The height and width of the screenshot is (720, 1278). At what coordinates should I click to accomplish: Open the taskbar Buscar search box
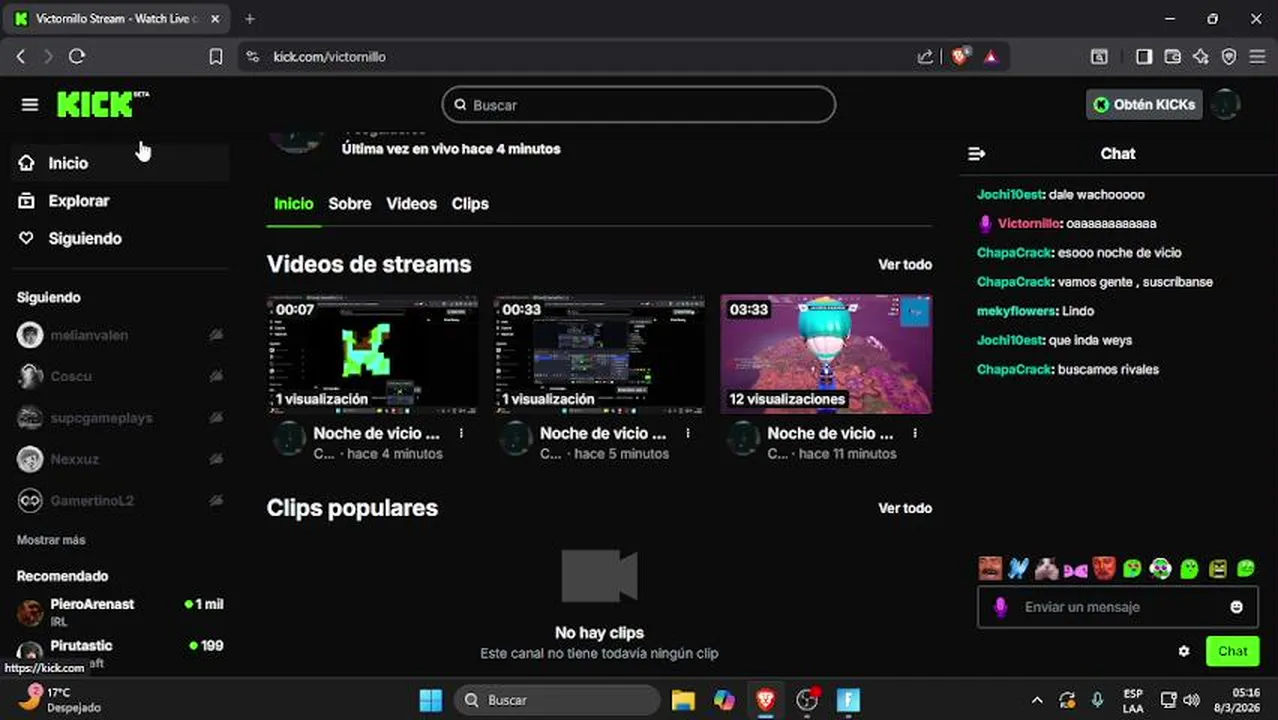[557, 700]
